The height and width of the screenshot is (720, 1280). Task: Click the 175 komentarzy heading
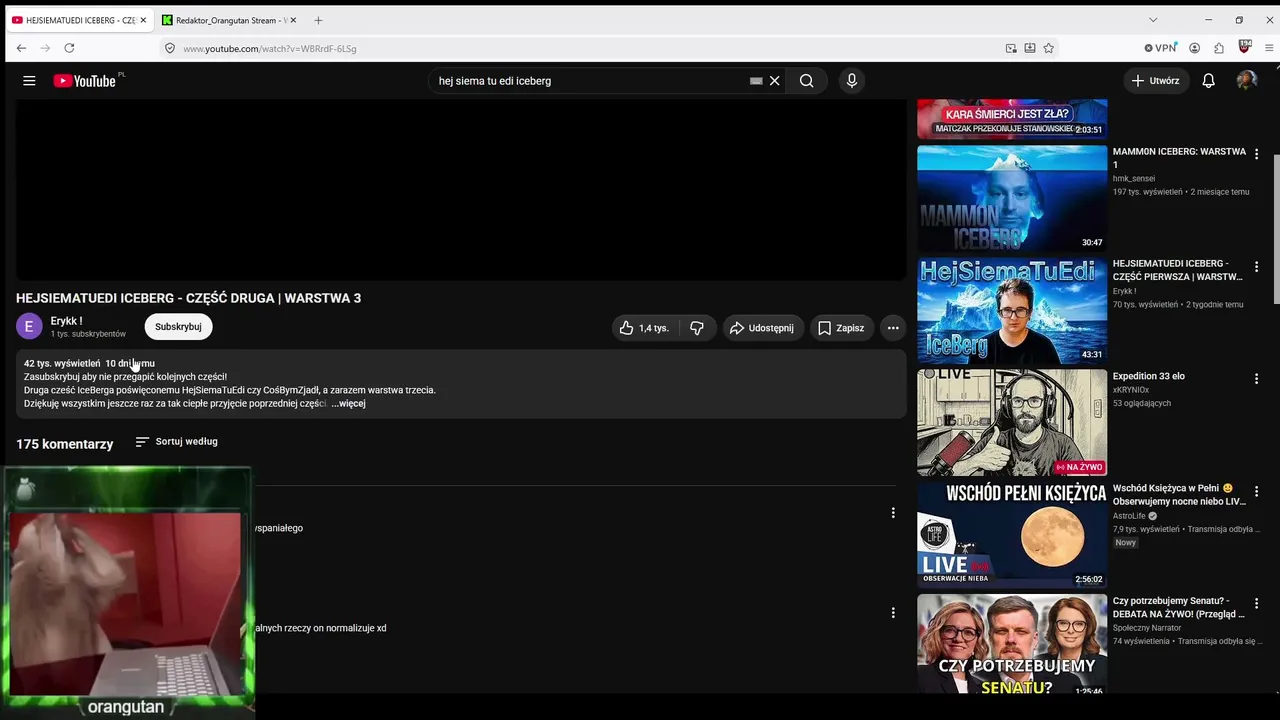pyautogui.click(x=65, y=444)
